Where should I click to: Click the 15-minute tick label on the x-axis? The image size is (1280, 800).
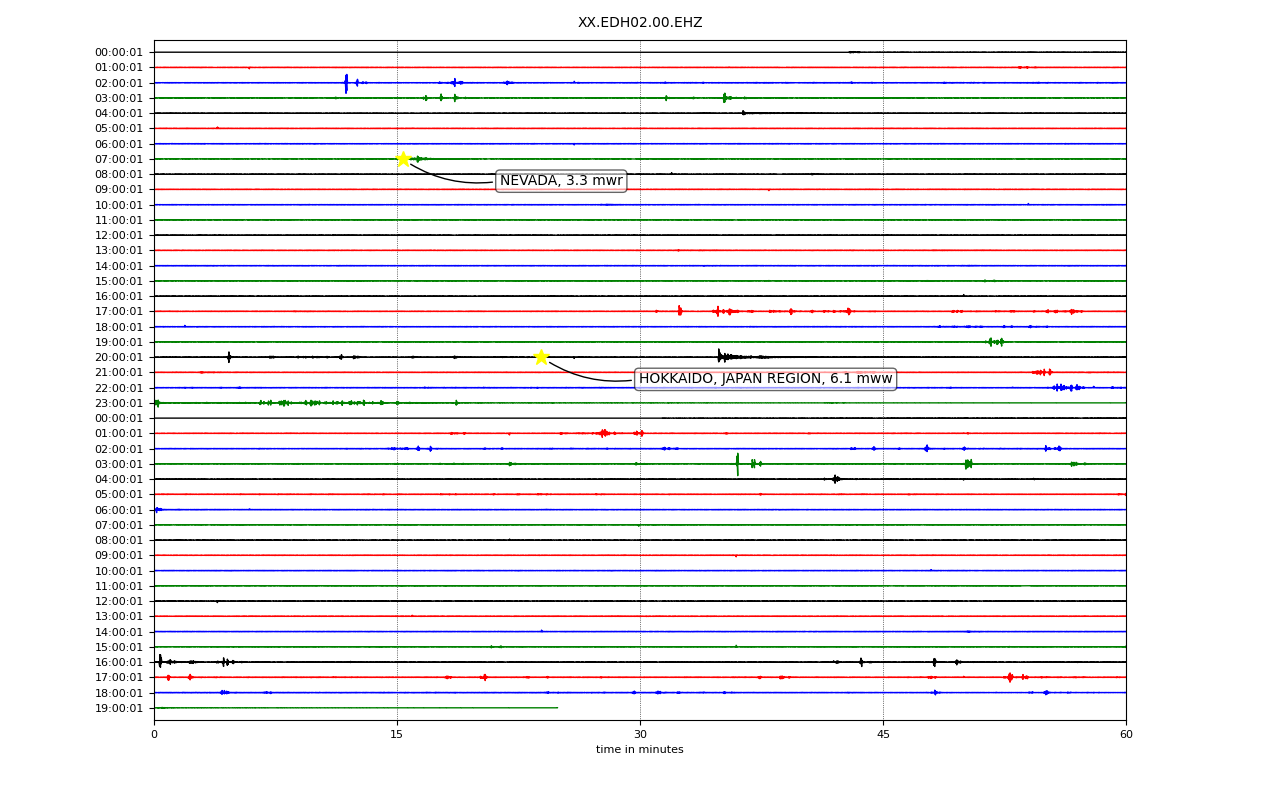[397, 735]
